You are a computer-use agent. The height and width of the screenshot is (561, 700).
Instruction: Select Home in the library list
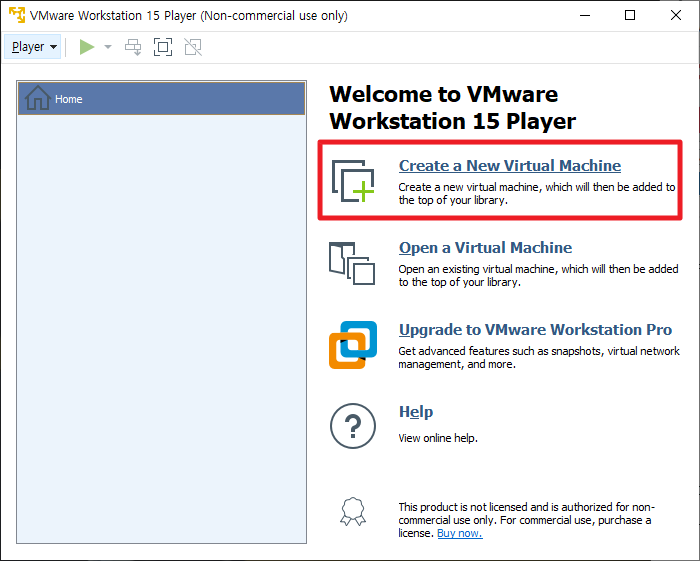162,99
